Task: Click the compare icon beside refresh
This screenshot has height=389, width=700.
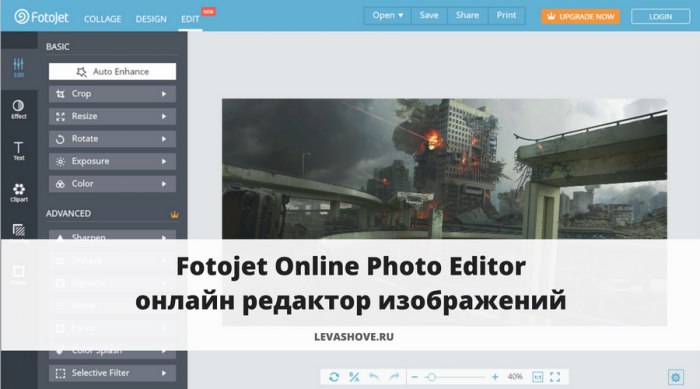Action: (x=354, y=377)
